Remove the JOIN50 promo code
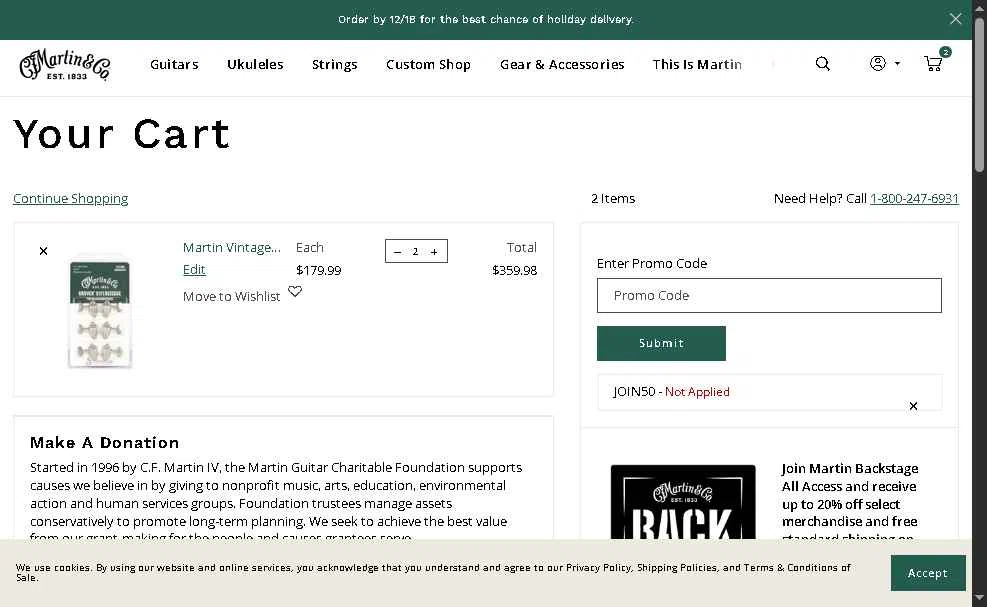Screen dimensions: 987x607 913,406
